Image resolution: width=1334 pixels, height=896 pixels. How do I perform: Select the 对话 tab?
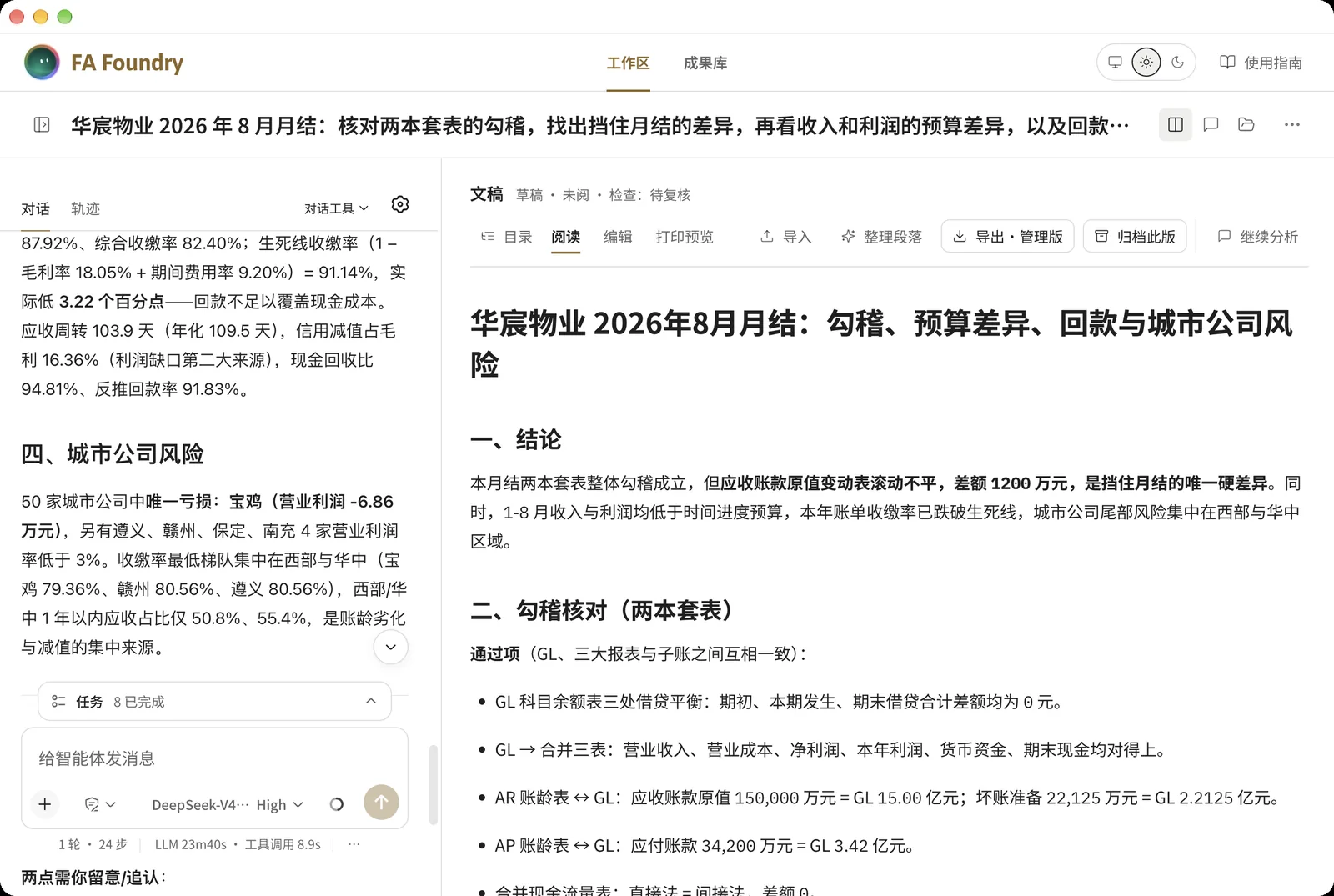[x=36, y=208]
